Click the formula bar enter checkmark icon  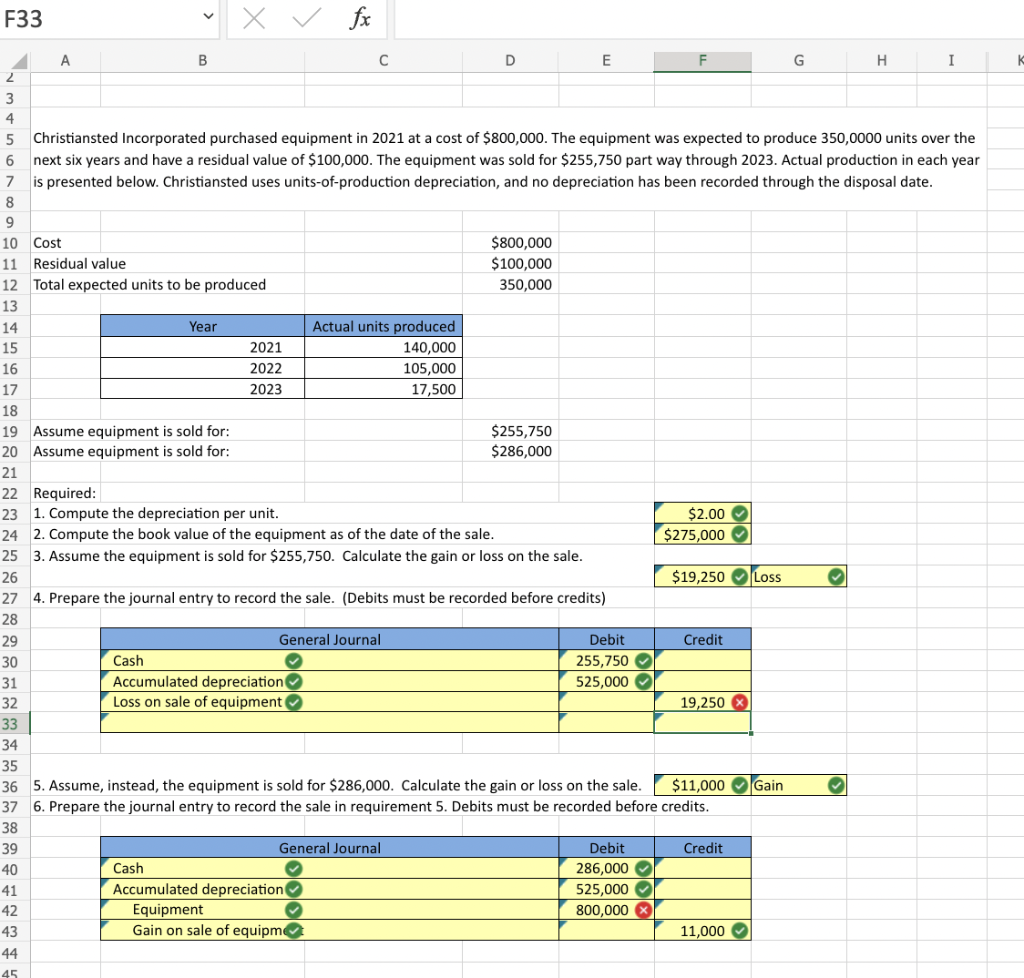[x=306, y=18]
